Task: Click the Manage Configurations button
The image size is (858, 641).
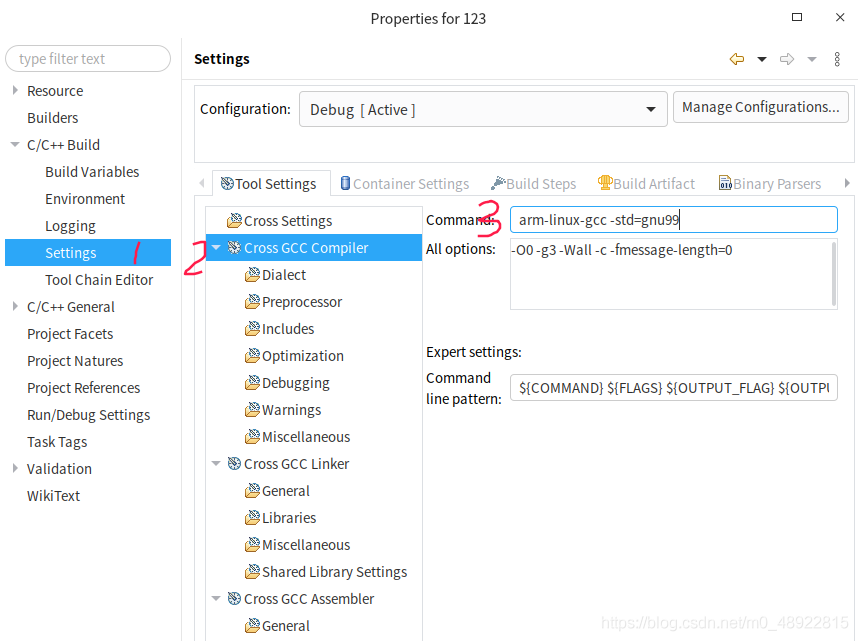Action: [760, 107]
